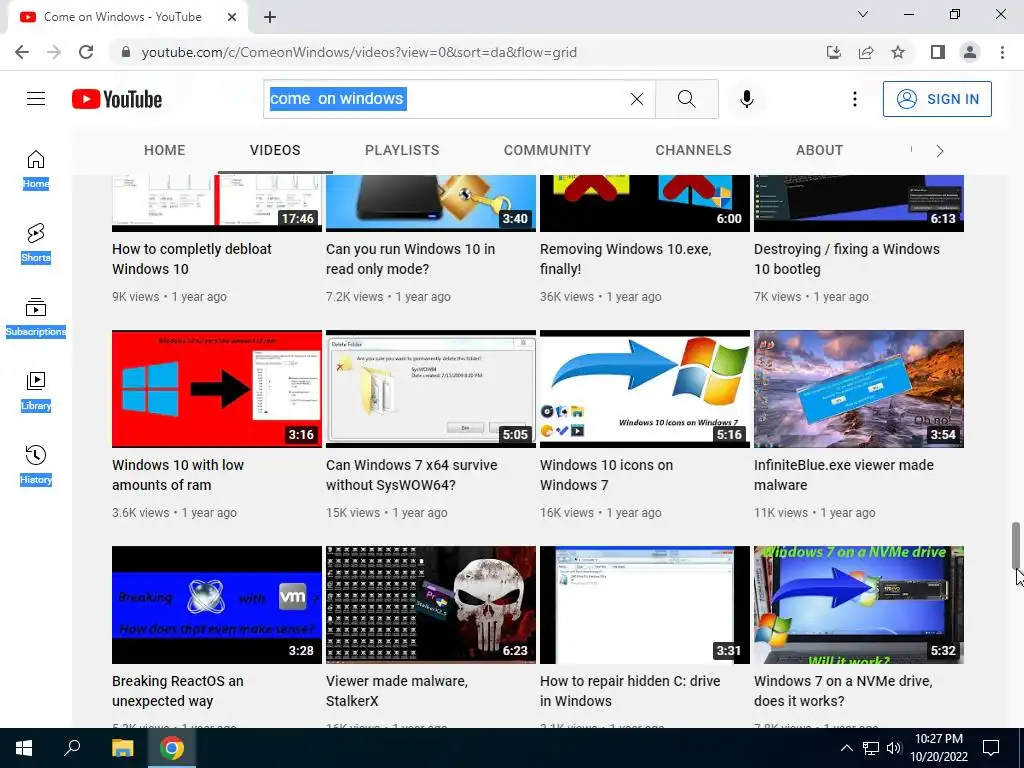Open the taskbar clock showing 10:27 PM
Screen dimensions: 1024x768
(x=938, y=748)
